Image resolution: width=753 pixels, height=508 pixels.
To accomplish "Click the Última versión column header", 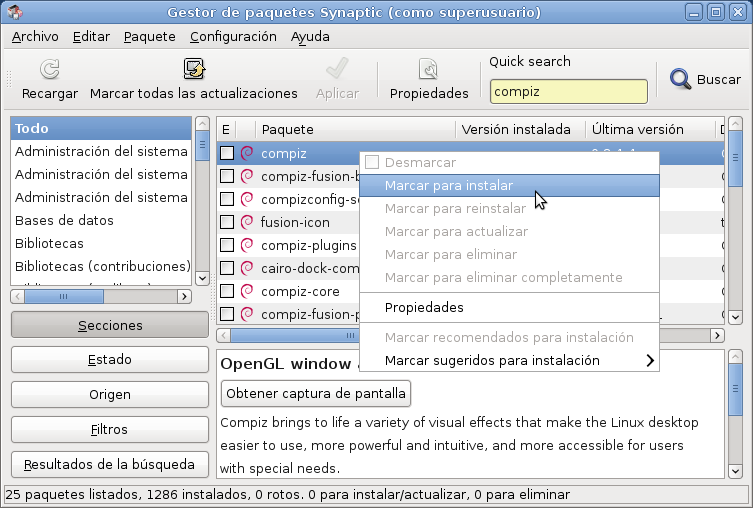I will [651, 129].
